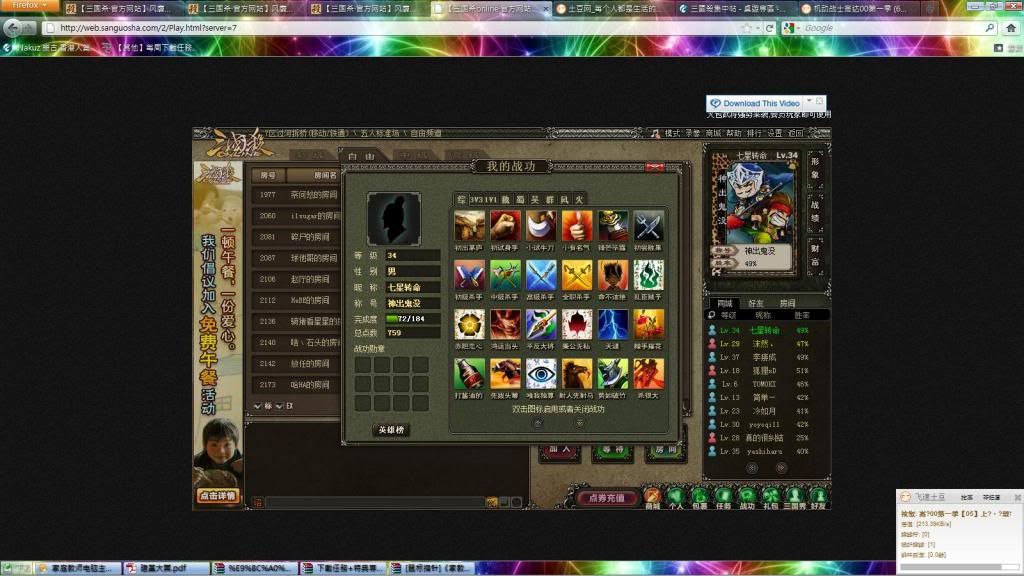Go to previous achievements page arrow
The height and width of the screenshot is (576, 1024).
[x=537, y=423]
